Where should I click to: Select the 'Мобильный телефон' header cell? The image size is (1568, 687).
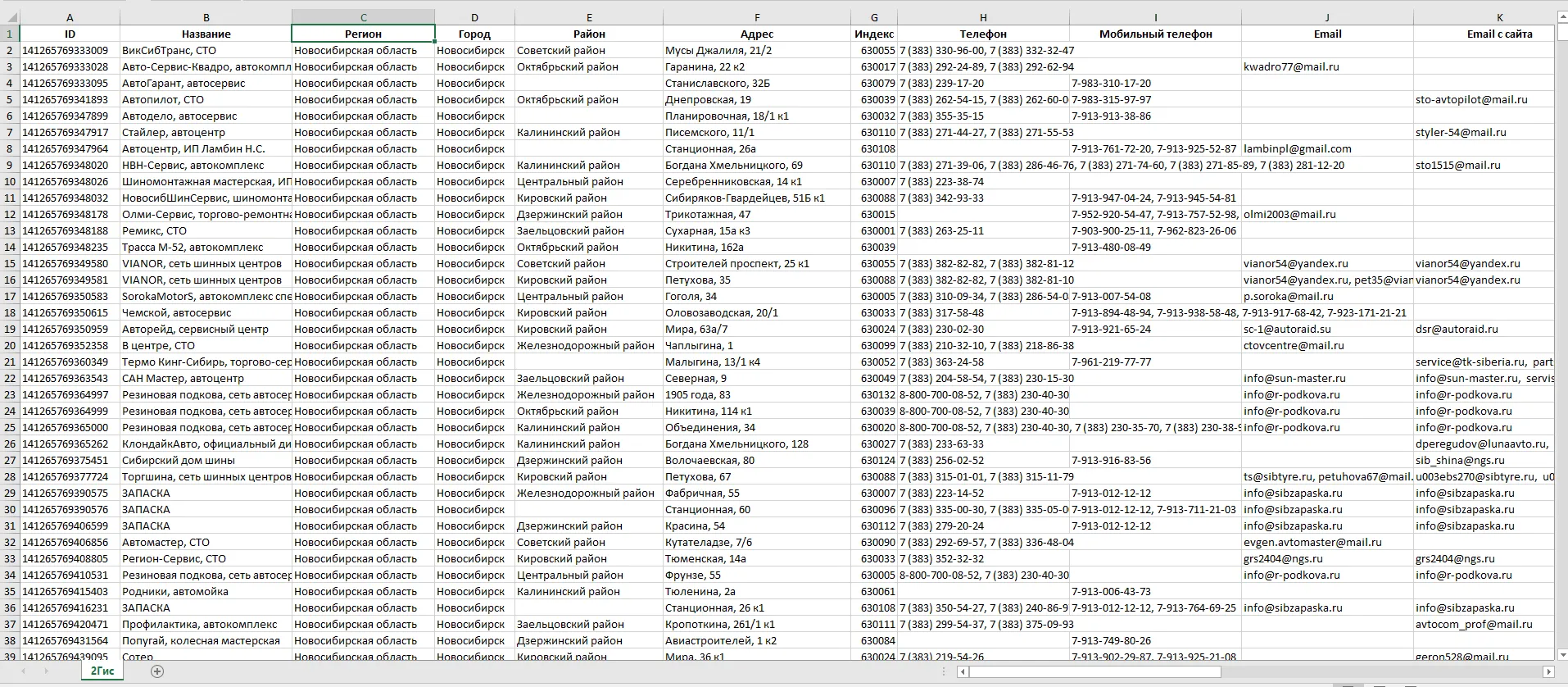(x=1155, y=34)
